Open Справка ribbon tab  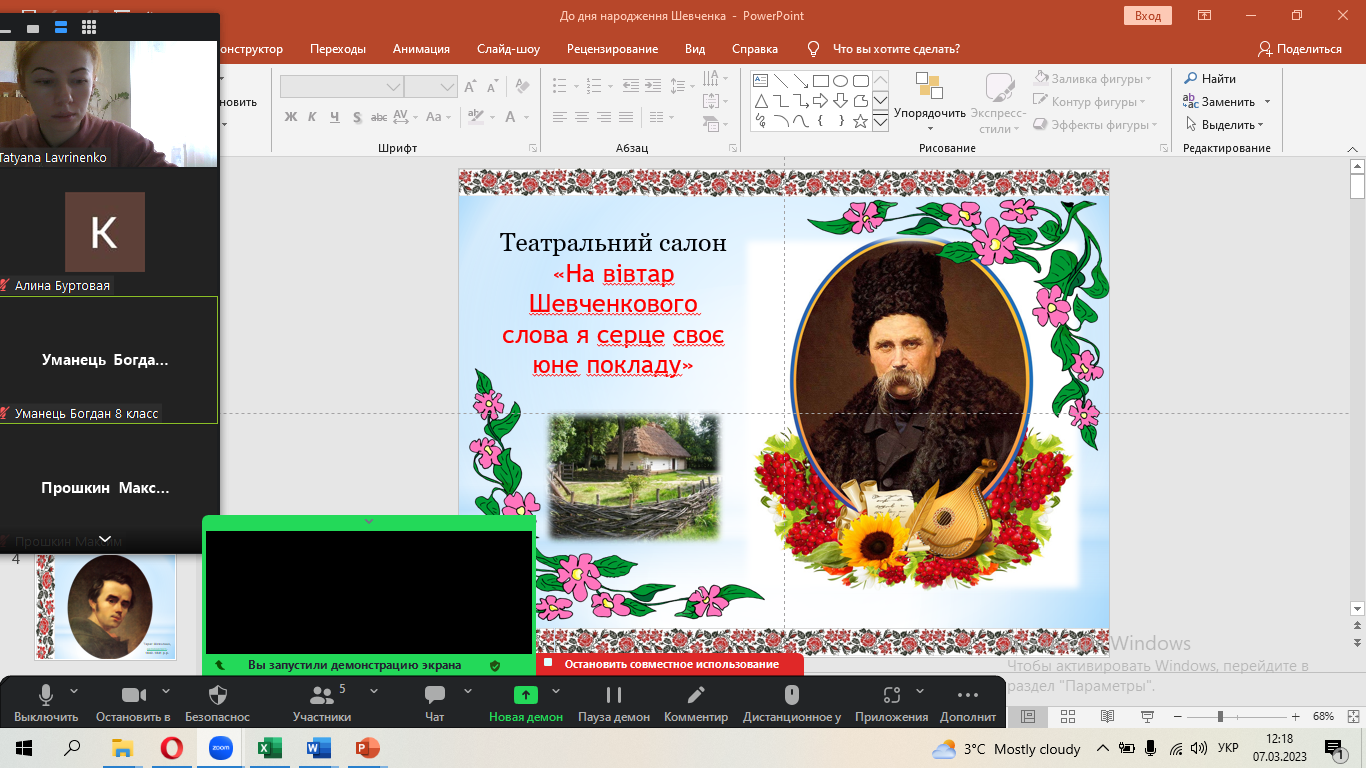[755, 49]
